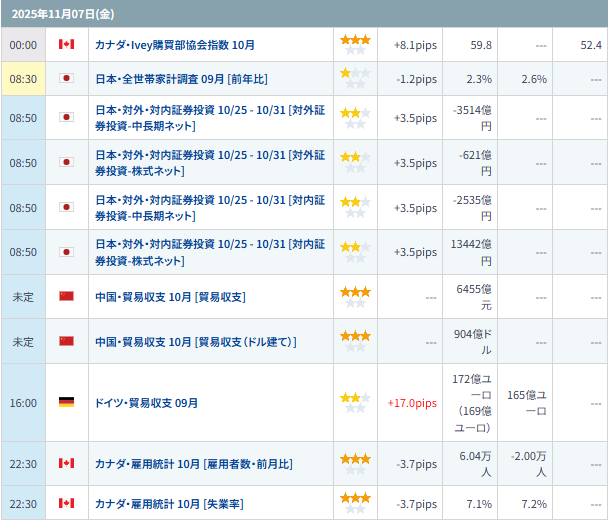Screen dimensions: 609x523
Task: Click three-star rating for Ivey購買部協会指数 row
Action: (x=355, y=45)
